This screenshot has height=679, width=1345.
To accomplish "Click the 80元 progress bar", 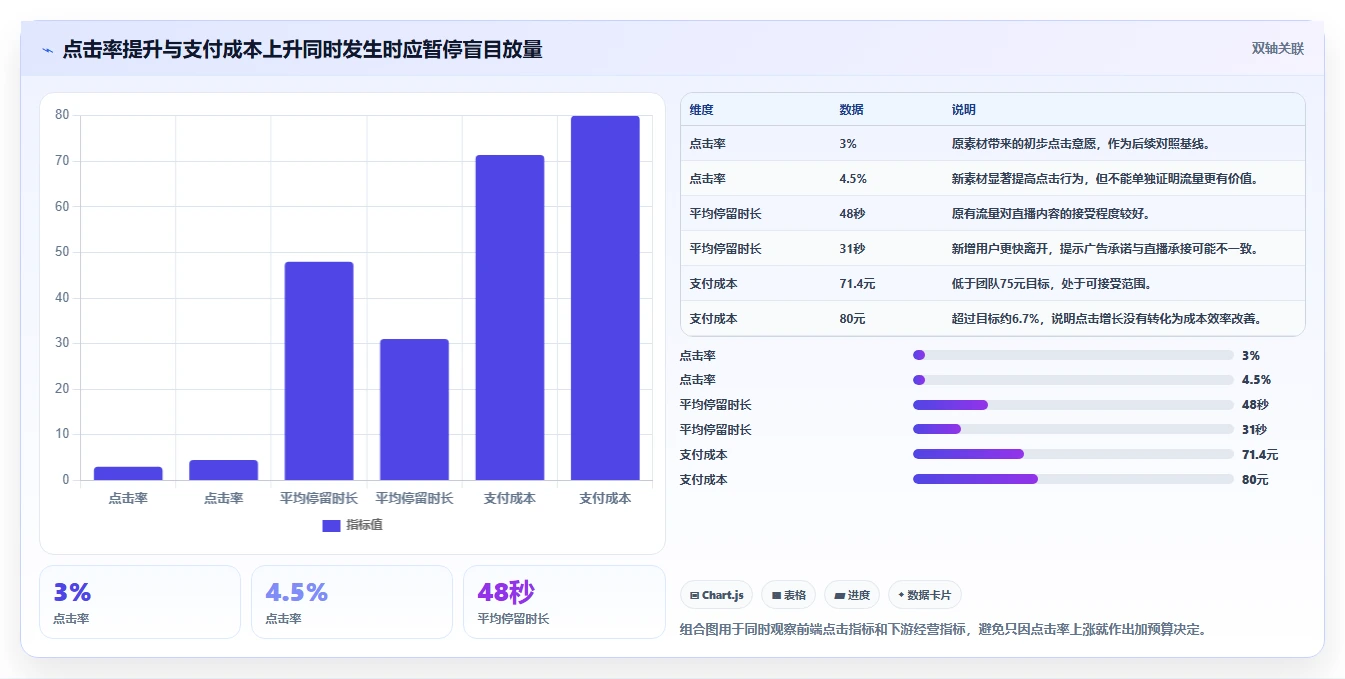I will point(1073,479).
